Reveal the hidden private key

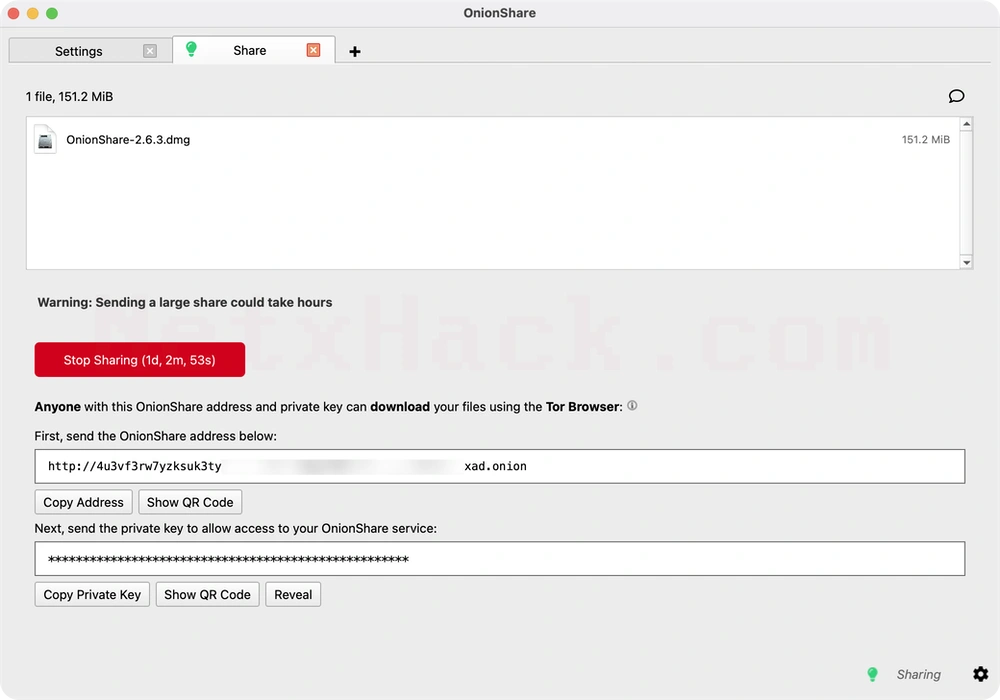coord(293,595)
